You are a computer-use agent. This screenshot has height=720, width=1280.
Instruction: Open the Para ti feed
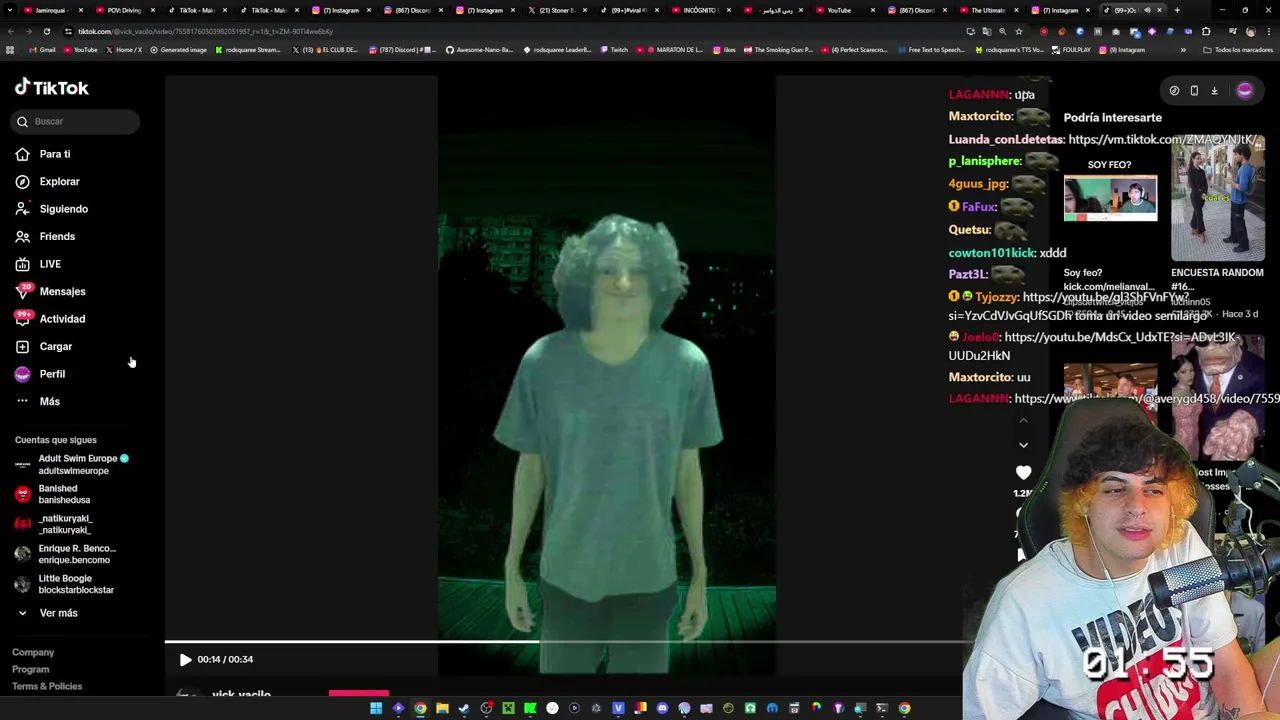pyautogui.click(x=55, y=154)
